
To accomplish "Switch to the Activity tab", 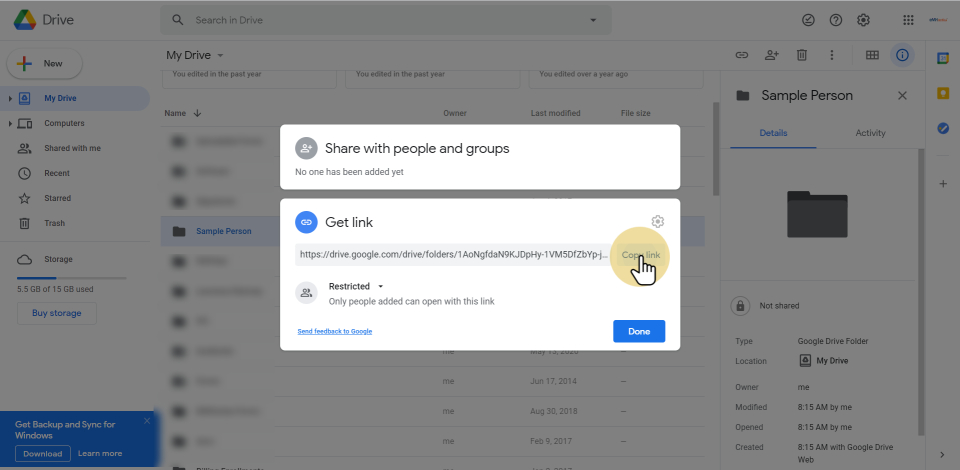I will click(x=870, y=133).
